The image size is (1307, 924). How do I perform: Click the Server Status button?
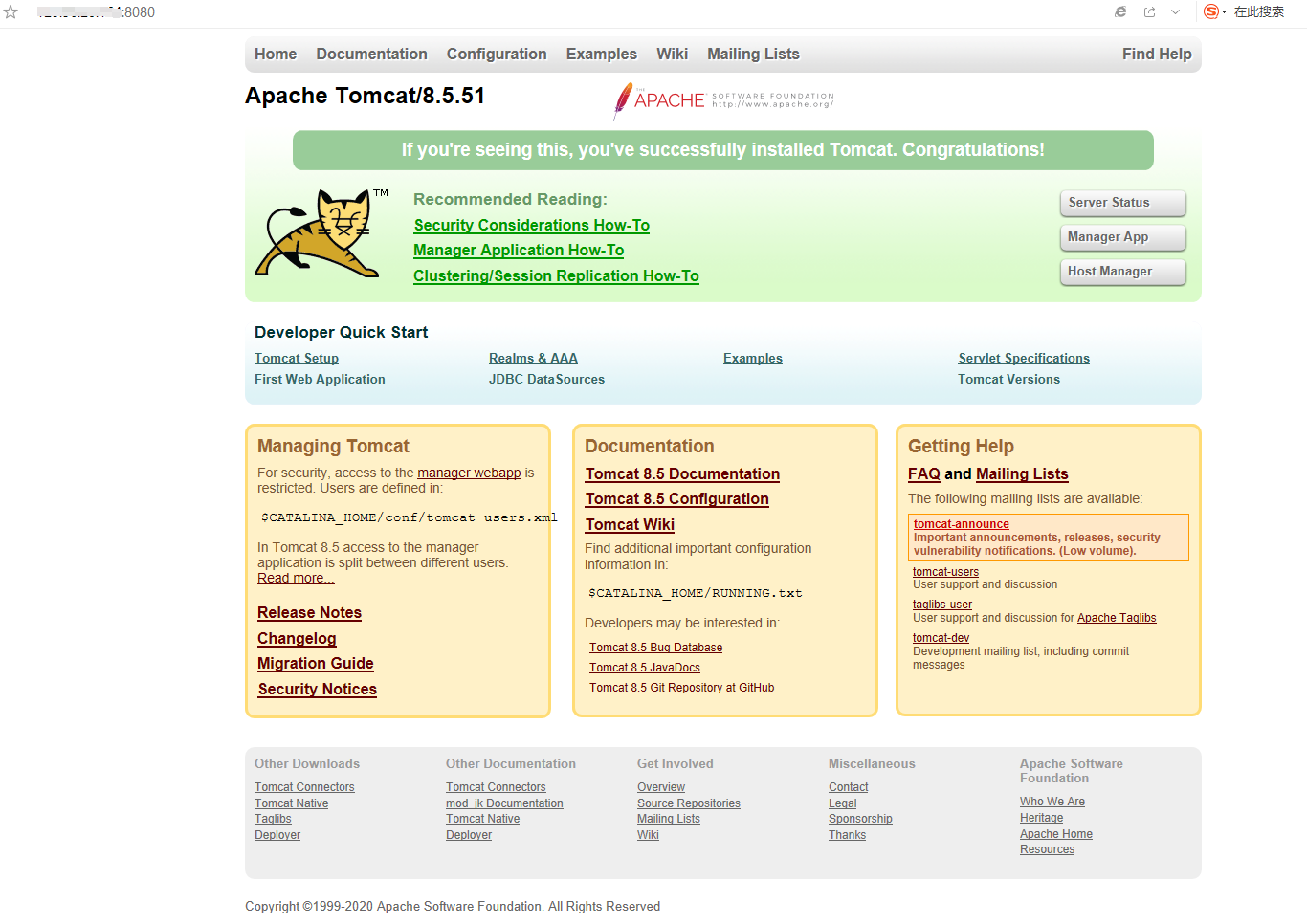point(1122,203)
